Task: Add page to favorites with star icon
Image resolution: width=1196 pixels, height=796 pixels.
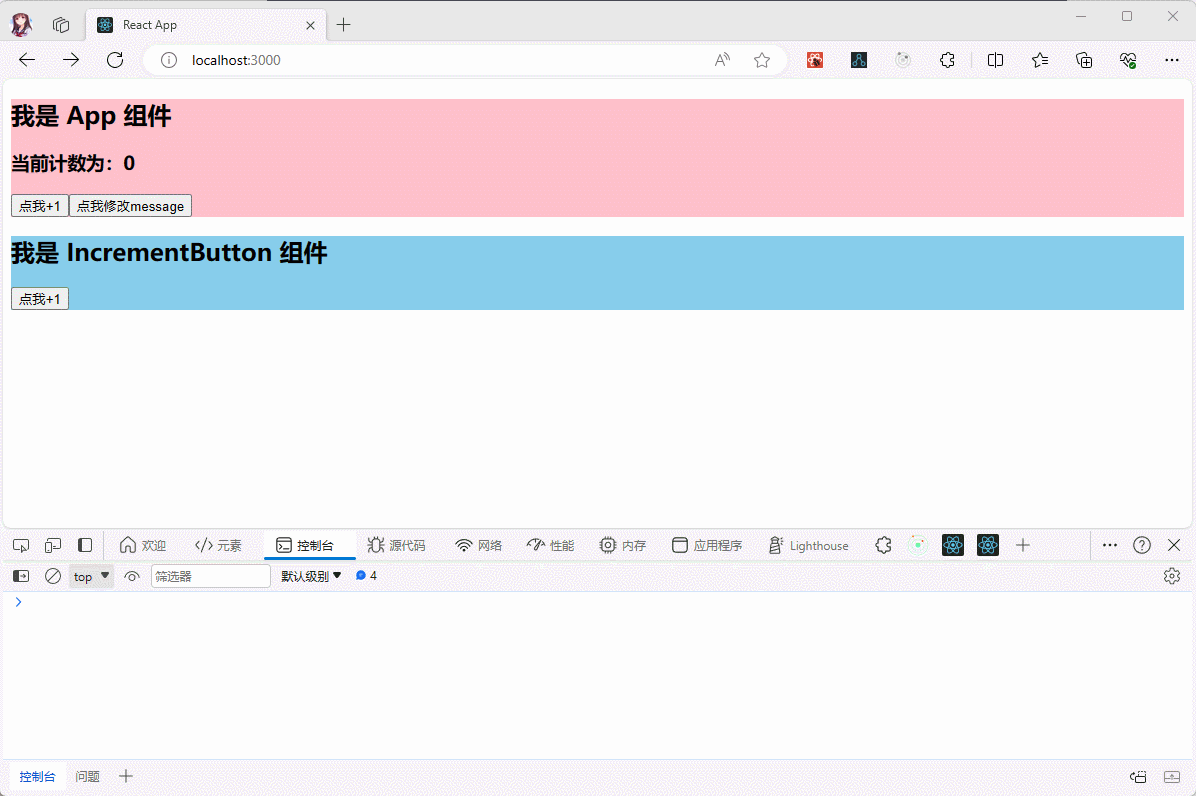Action: pyautogui.click(x=762, y=60)
